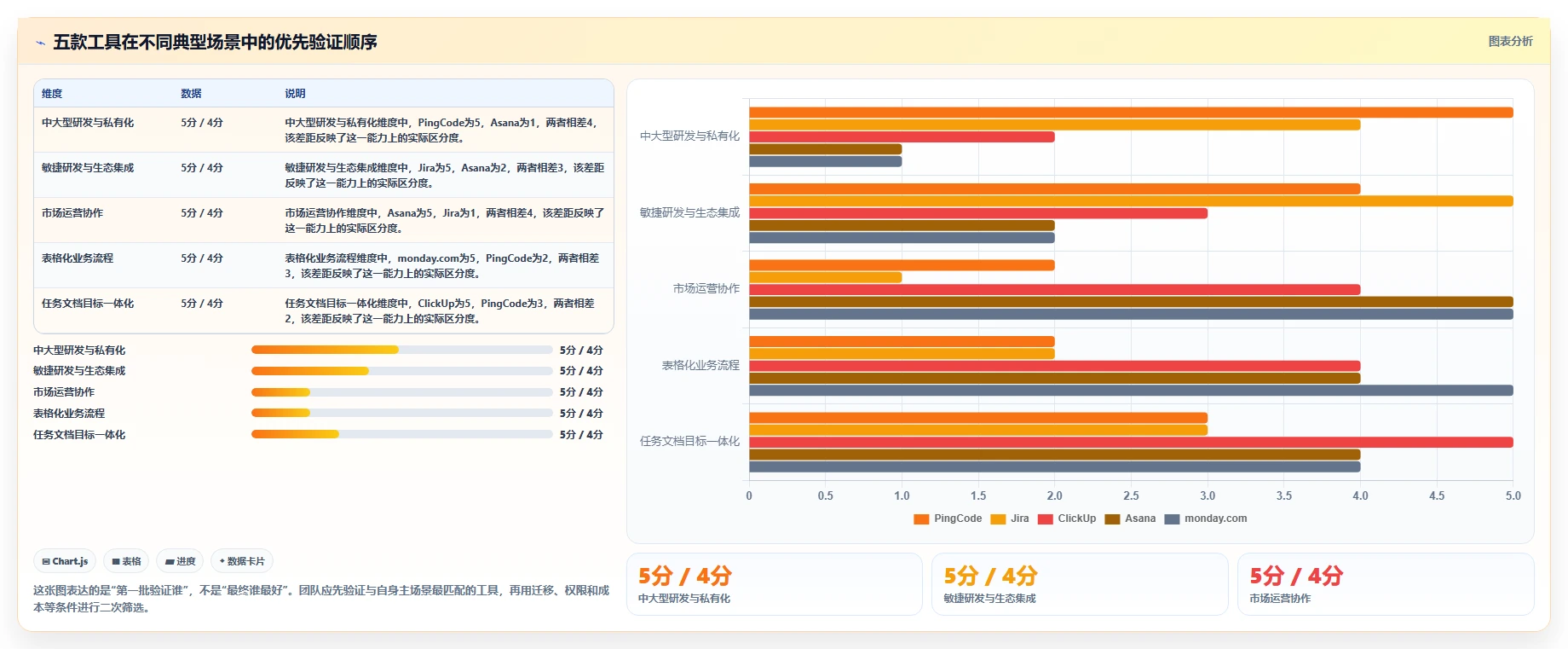Click the 说明 column header
Viewport: 1568px width, 649px height.
tap(295, 94)
